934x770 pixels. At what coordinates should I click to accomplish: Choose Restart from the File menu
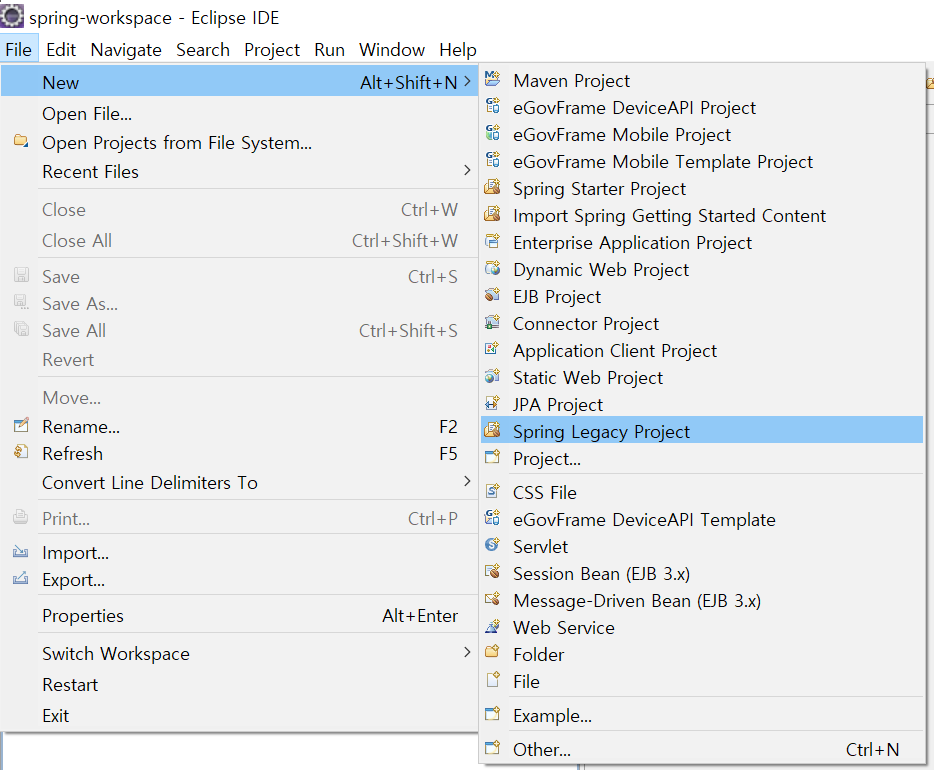(239, 685)
